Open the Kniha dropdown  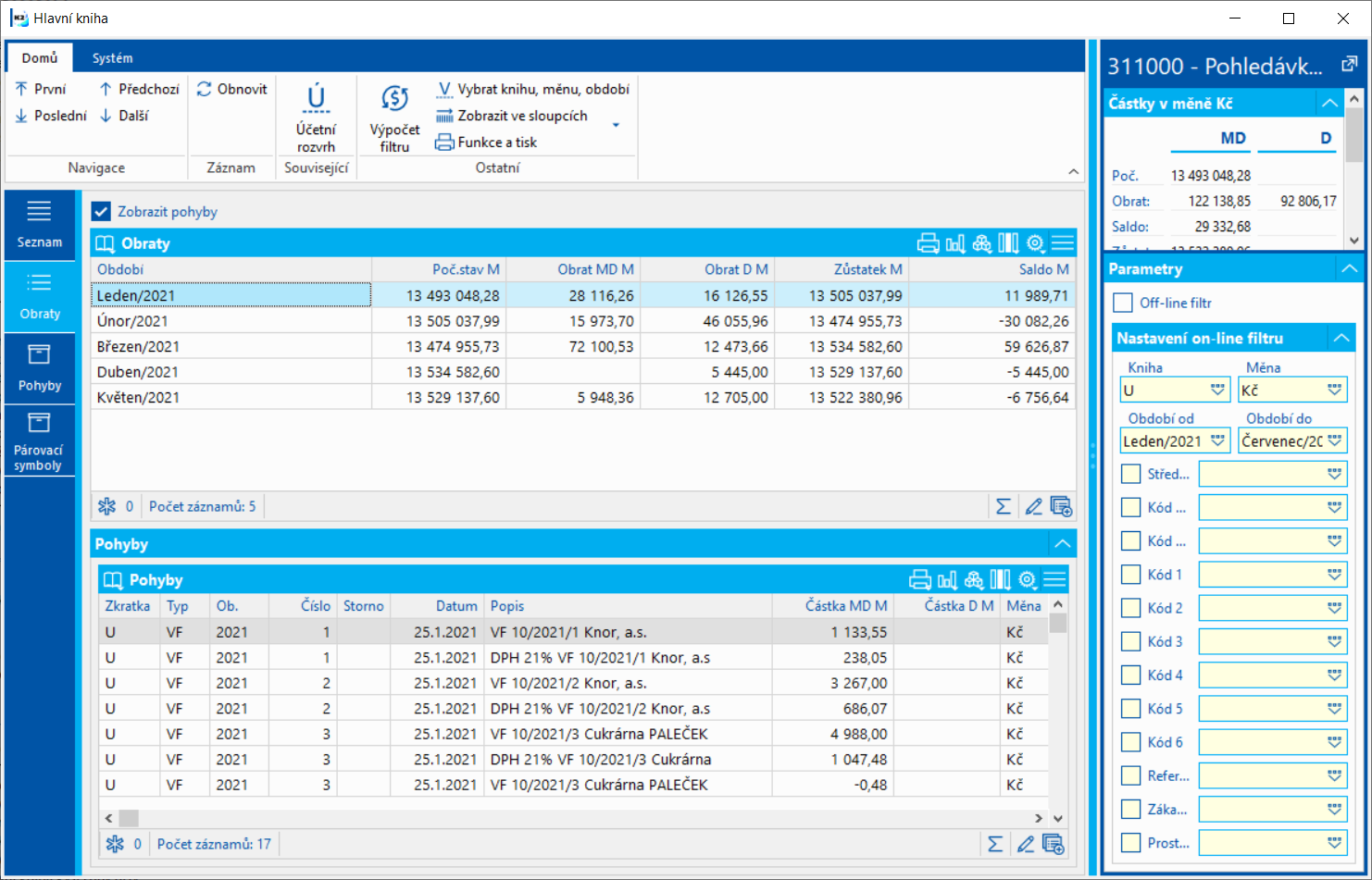[x=1217, y=390]
